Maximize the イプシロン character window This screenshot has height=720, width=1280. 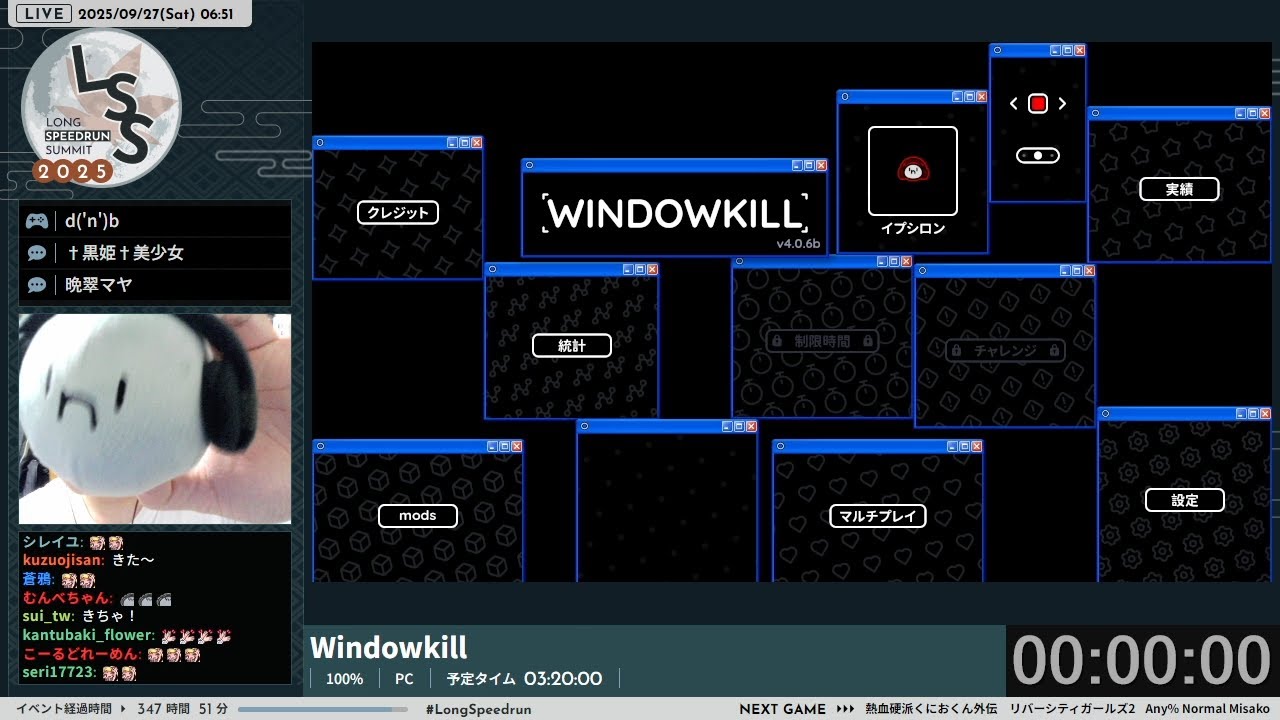click(970, 97)
